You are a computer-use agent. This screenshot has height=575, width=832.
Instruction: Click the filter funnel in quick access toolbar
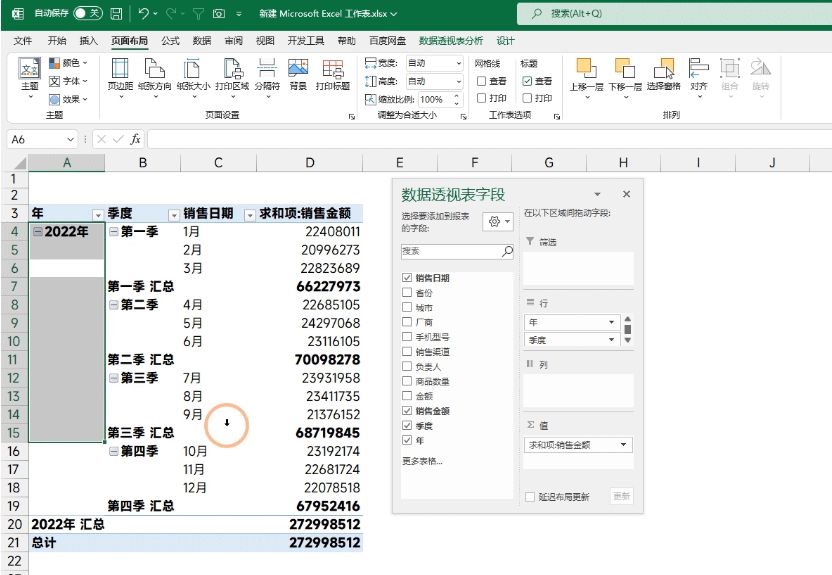click(198, 14)
